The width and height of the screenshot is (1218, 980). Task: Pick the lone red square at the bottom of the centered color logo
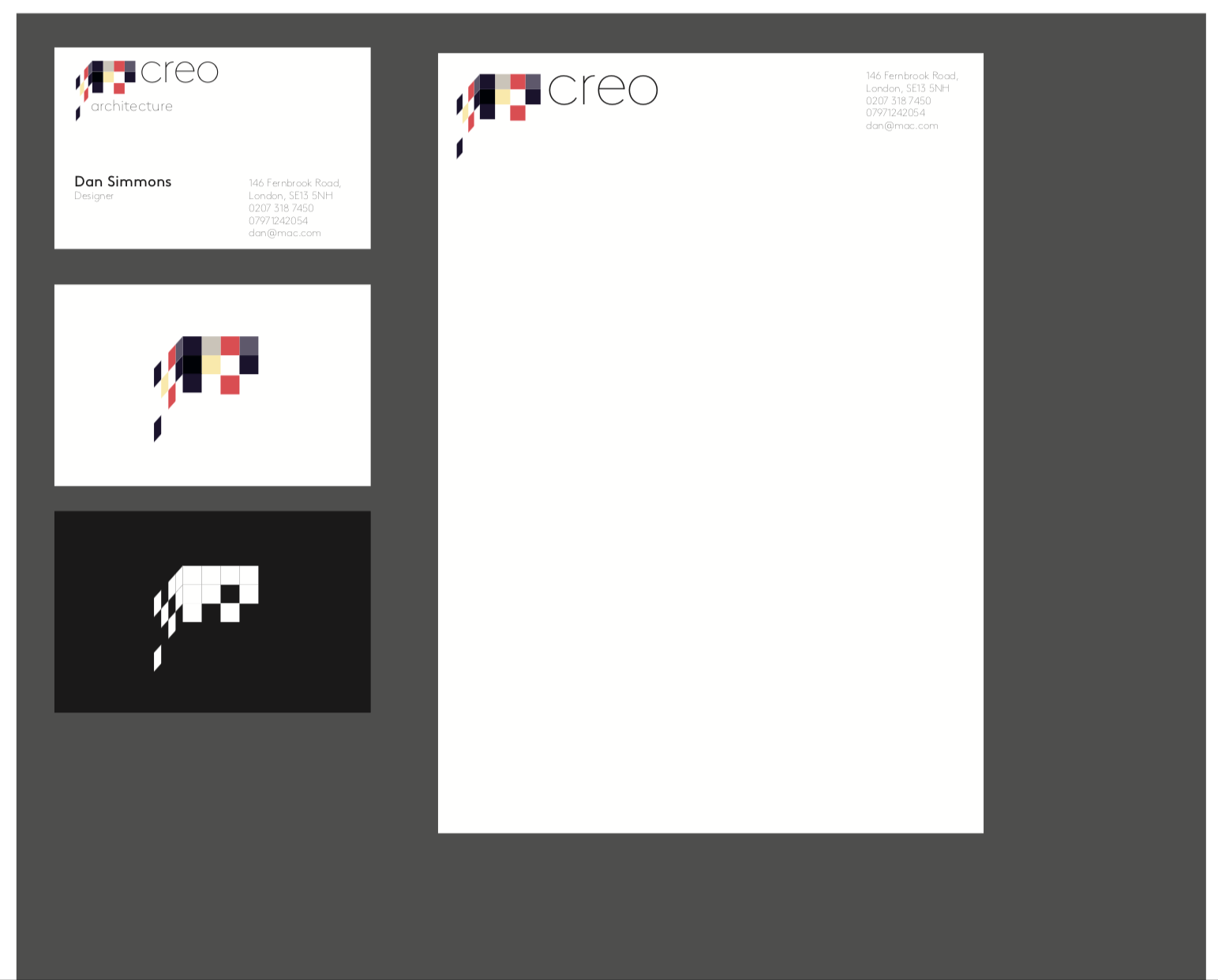(230, 384)
